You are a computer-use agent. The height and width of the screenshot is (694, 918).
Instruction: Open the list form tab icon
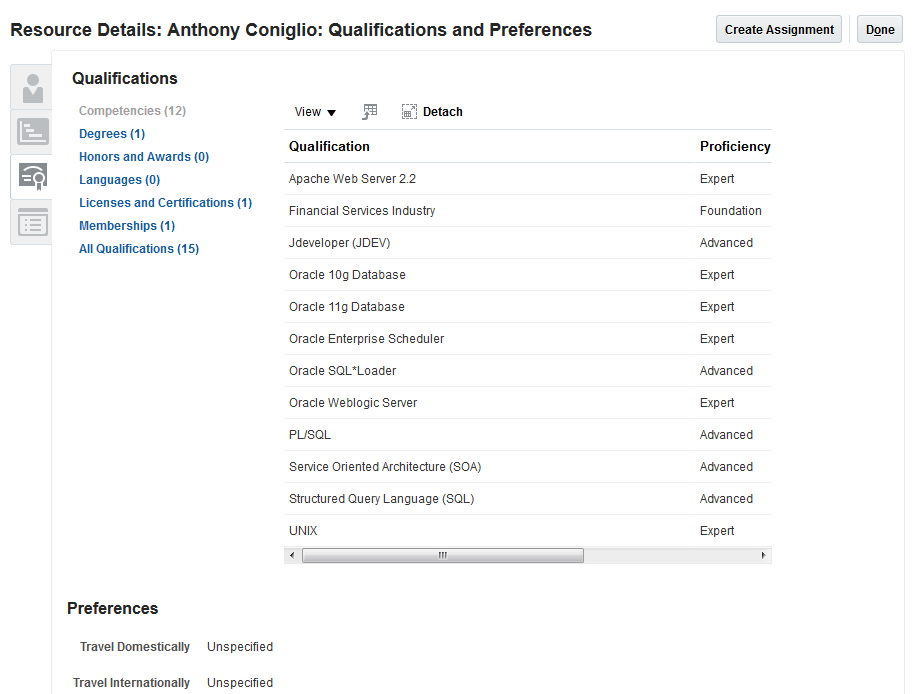32,222
